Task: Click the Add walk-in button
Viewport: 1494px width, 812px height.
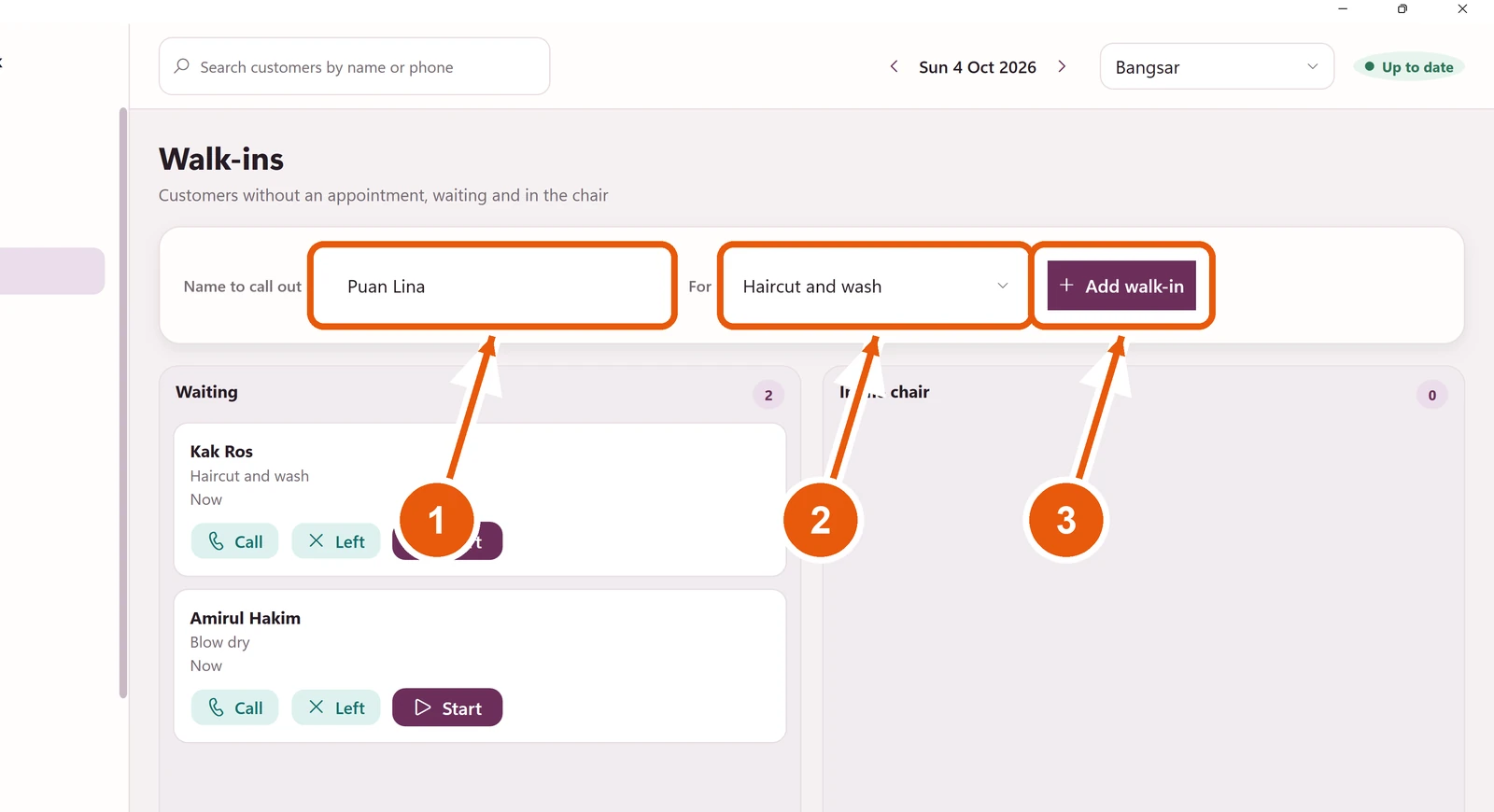Action: pyautogui.click(x=1121, y=286)
